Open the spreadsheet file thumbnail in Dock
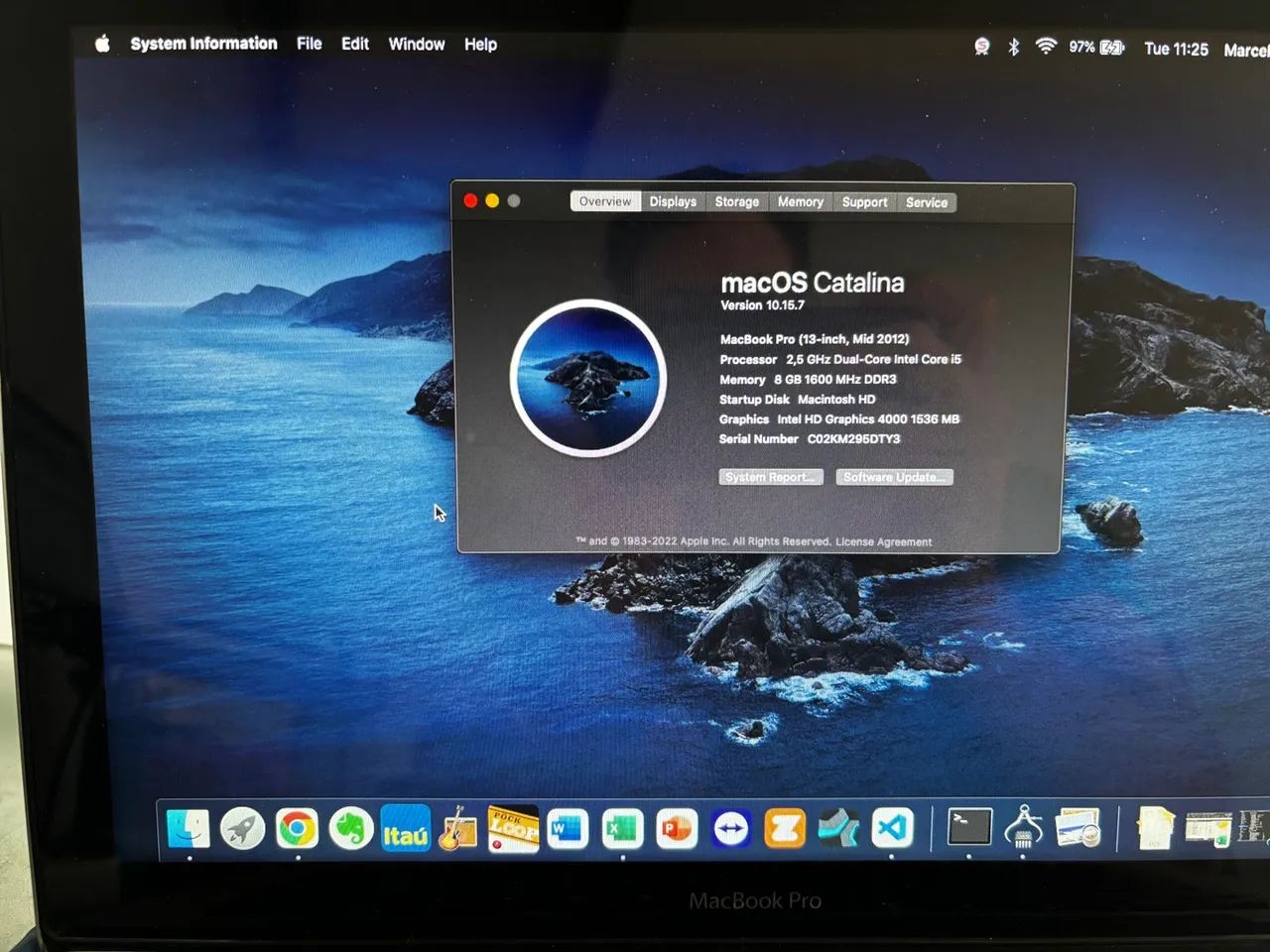 pyautogui.click(x=1208, y=829)
